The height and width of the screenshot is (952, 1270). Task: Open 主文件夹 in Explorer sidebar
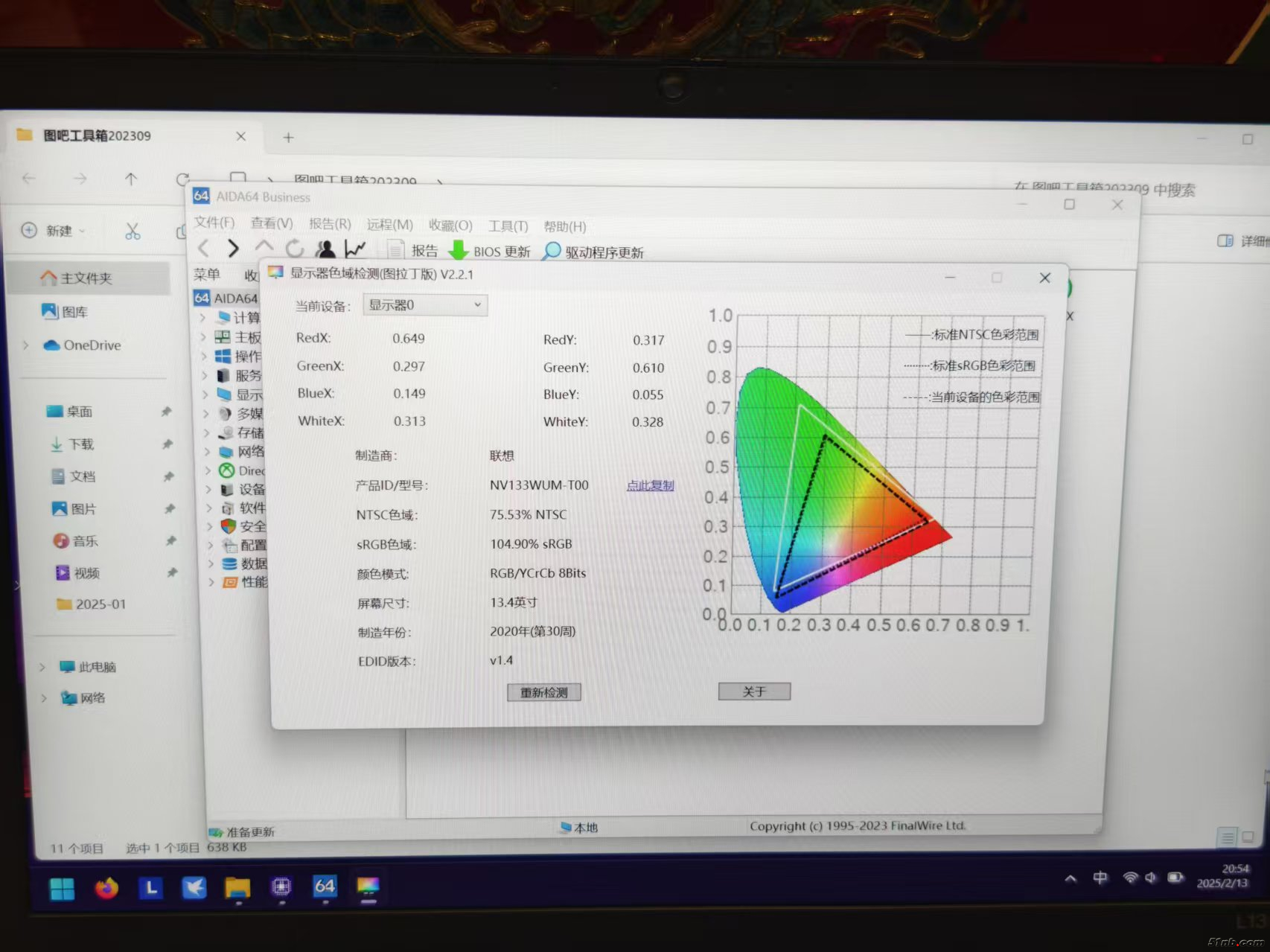tap(88, 278)
